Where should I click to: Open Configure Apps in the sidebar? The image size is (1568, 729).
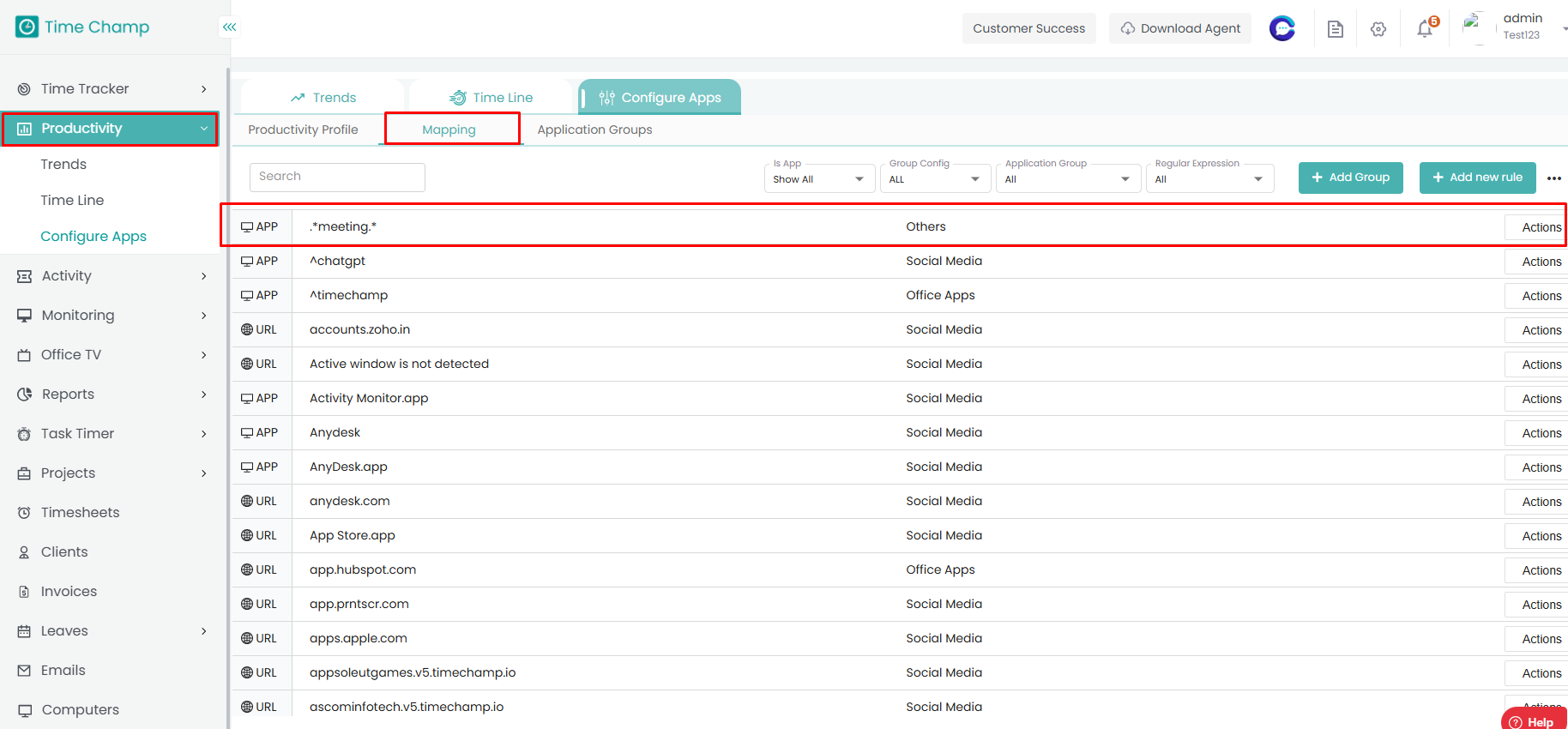point(93,237)
